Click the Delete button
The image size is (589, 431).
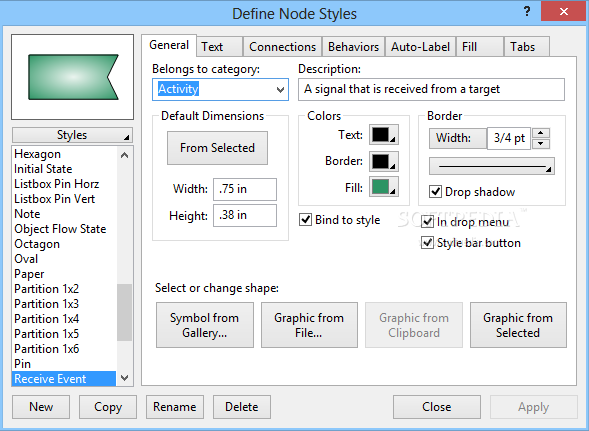tap(242, 407)
